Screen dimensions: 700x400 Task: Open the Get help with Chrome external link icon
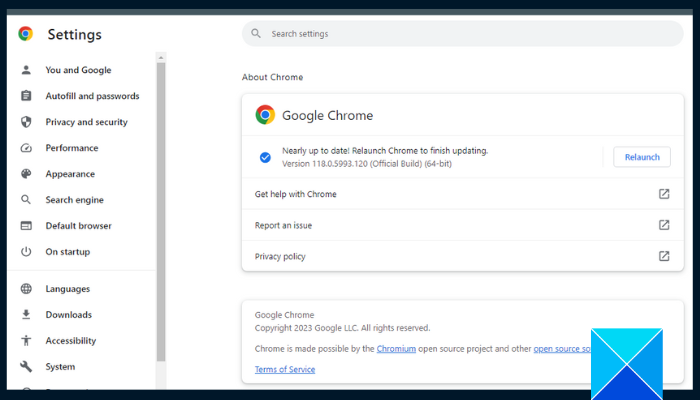tap(664, 194)
